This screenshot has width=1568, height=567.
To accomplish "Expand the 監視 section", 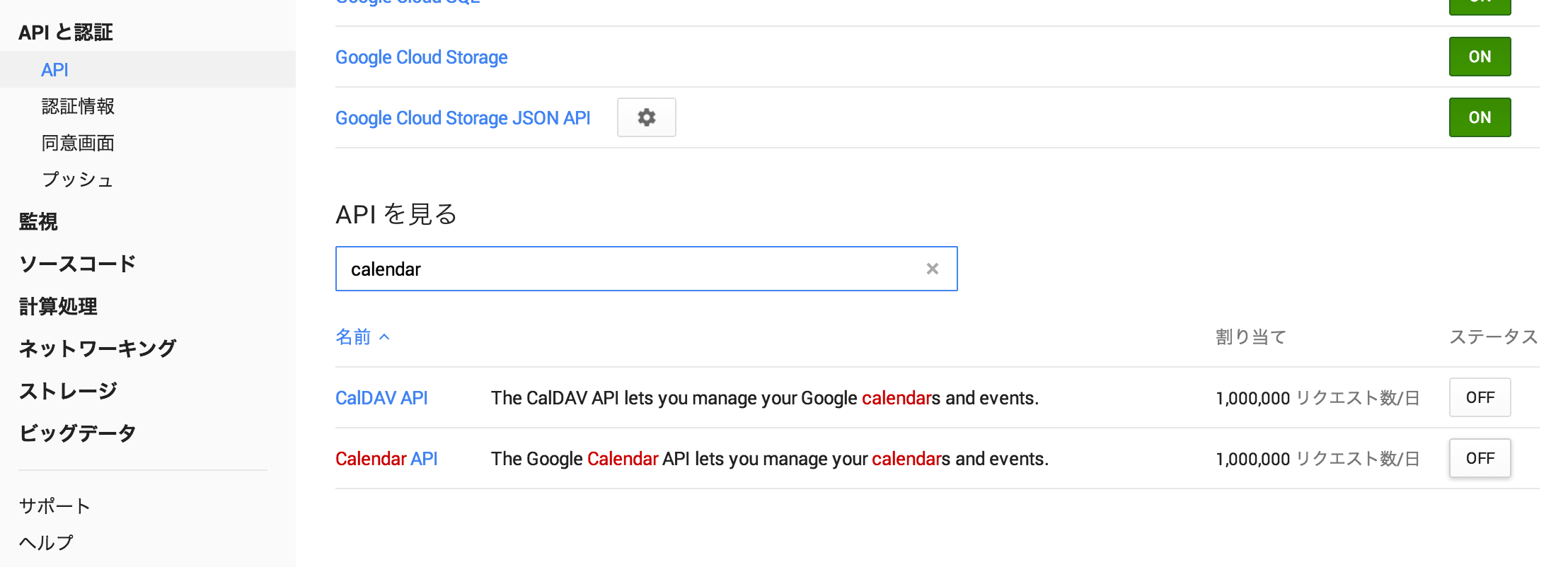I will [x=38, y=221].
